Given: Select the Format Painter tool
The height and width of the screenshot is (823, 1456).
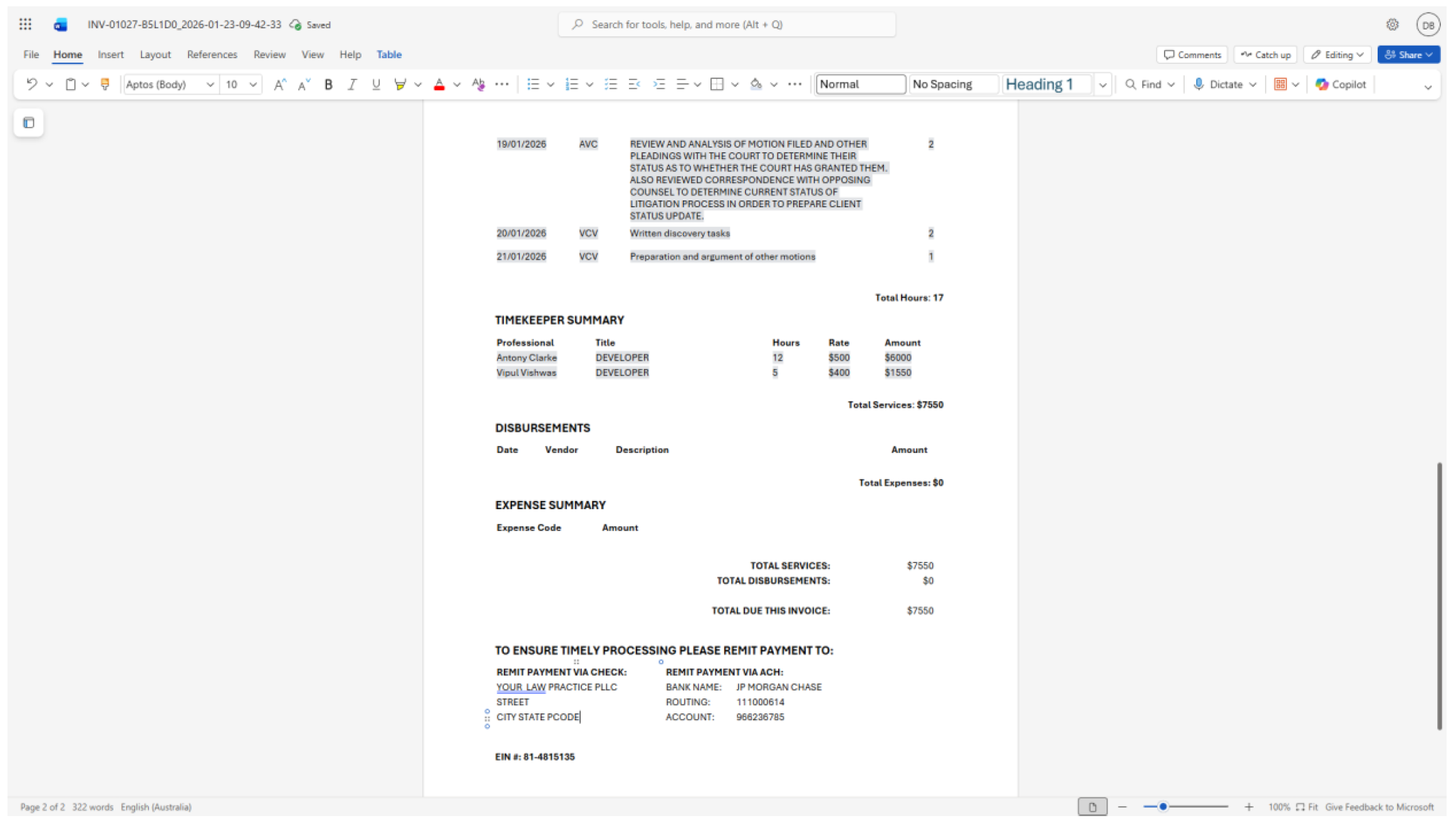Looking at the screenshot, I should [x=105, y=84].
